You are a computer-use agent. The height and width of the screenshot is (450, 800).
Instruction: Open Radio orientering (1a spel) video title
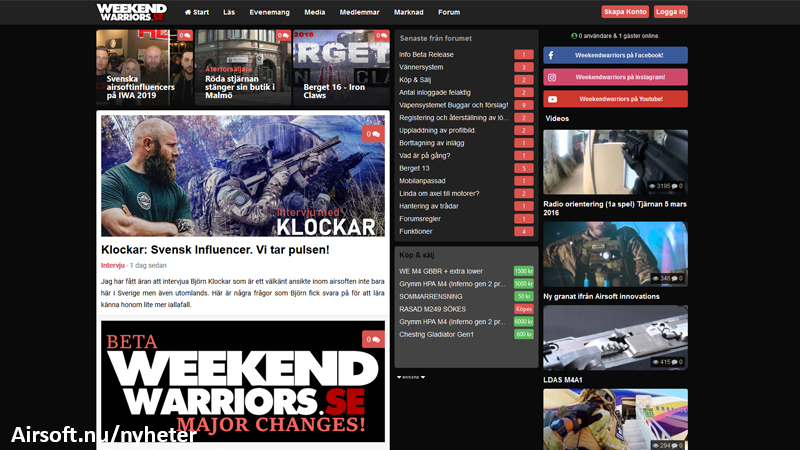[x=615, y=208]
